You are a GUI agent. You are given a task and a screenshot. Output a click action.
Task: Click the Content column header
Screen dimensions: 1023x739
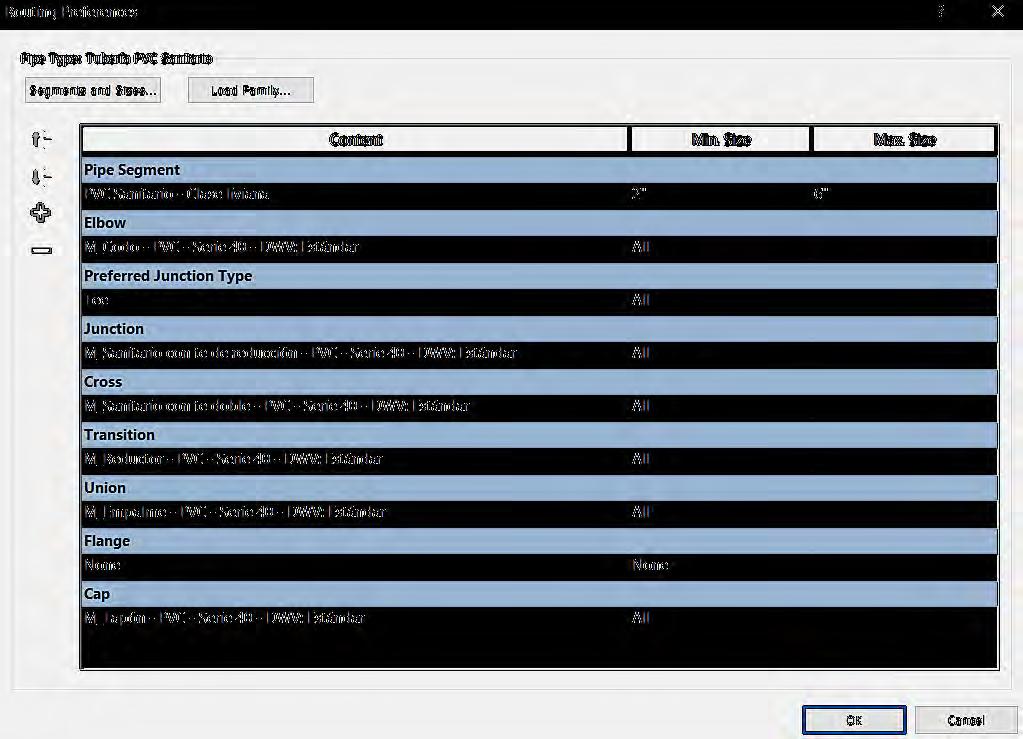click(x=355, y=140)
